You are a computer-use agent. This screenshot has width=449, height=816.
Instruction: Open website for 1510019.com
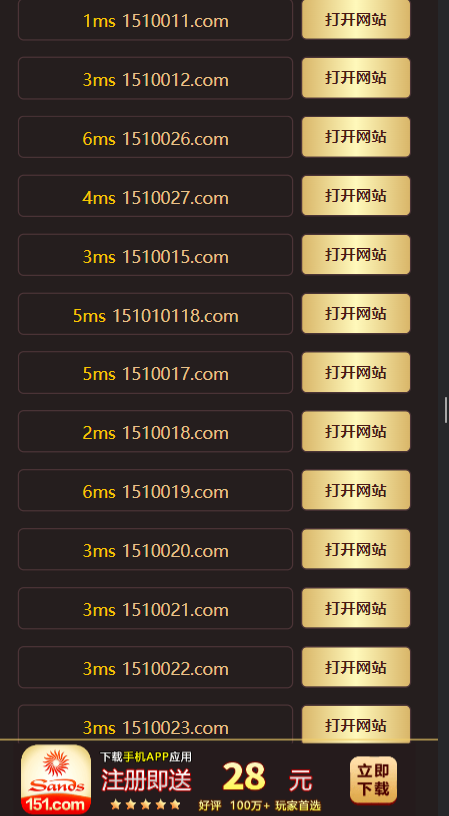356,490
